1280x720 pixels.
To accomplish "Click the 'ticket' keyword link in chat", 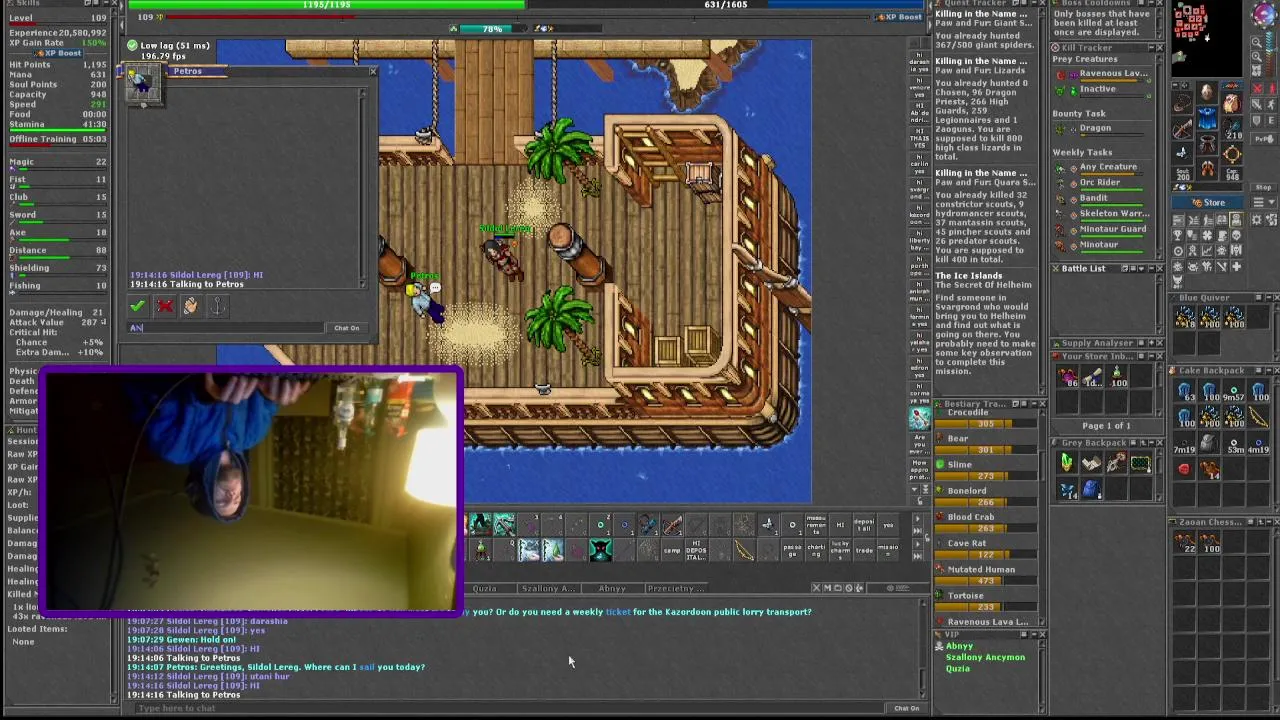I will coord(618,611).
